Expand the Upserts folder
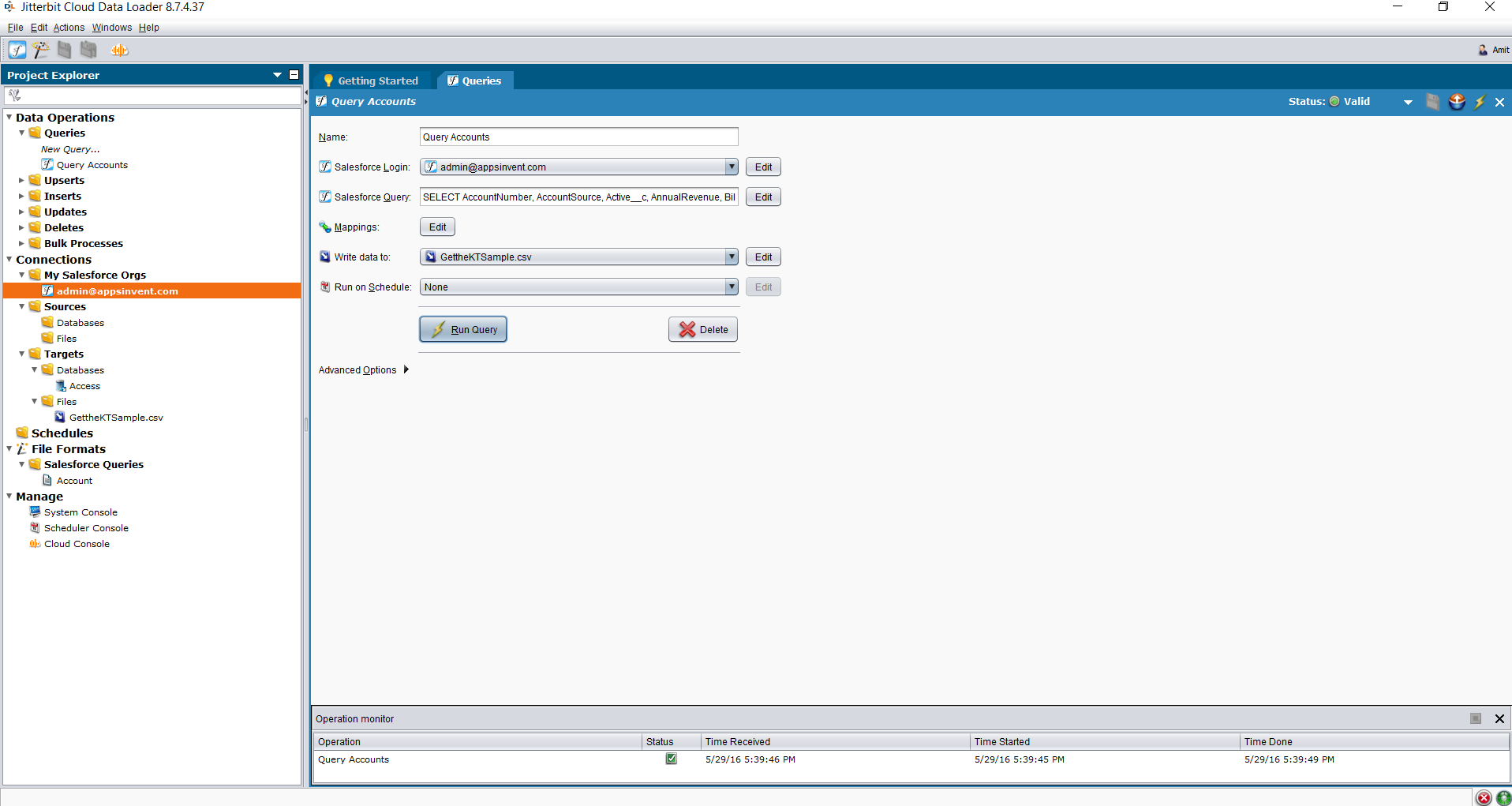The width and height of the screenshot is (1512, 806). [x=22, y=181]
